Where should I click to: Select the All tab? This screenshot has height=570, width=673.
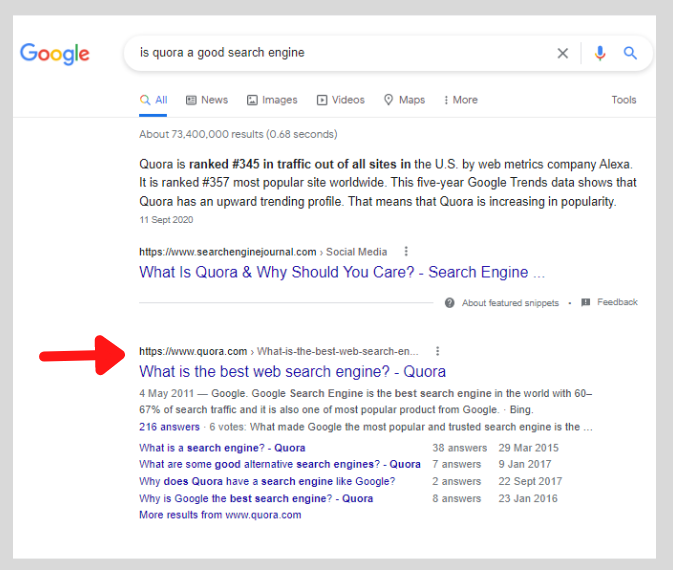tap(153, 100)
